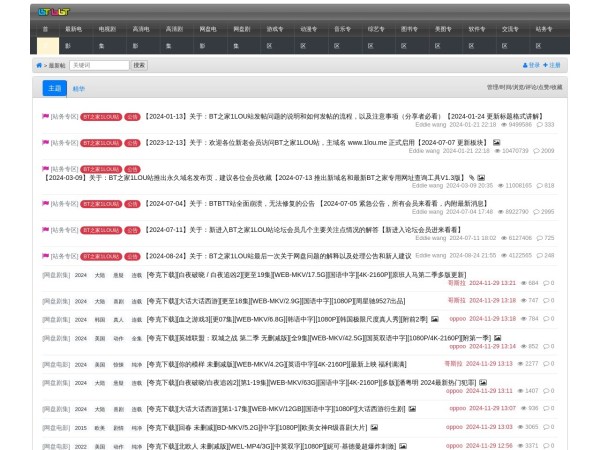This screenshot has height=450, width=600.
Task: Open the 音乐专区 navigation menu item
Action: pyautogui.click(x=342, y=30)
